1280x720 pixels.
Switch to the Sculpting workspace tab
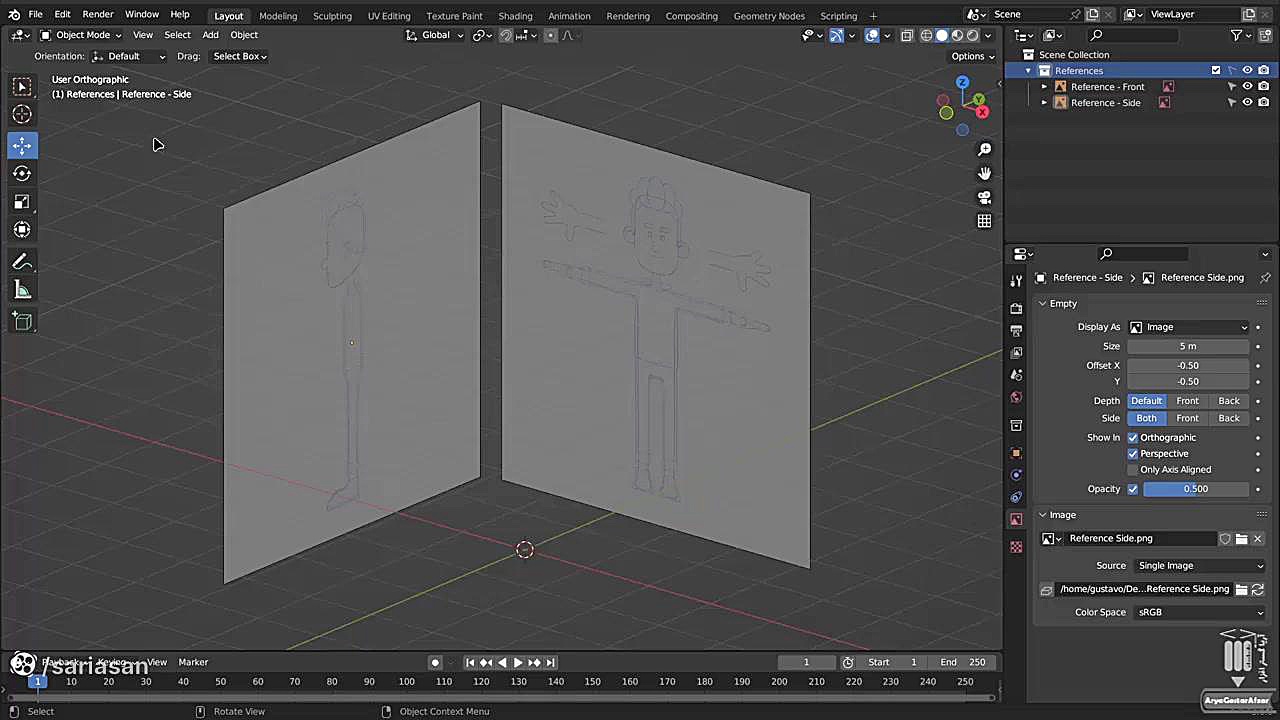(x=332, y=16)
